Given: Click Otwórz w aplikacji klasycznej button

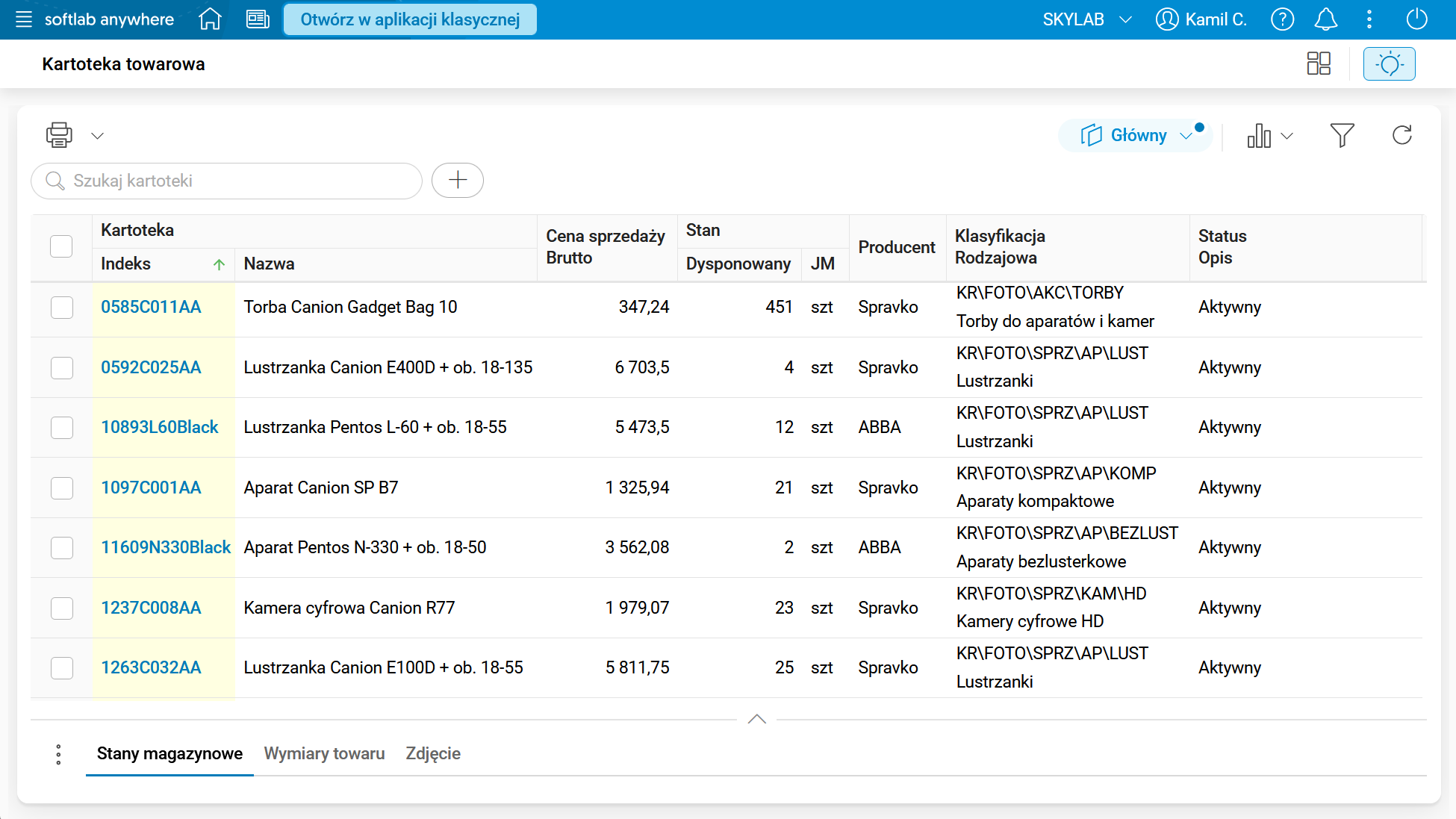Looking at the screenshot, I should point(410,19).
